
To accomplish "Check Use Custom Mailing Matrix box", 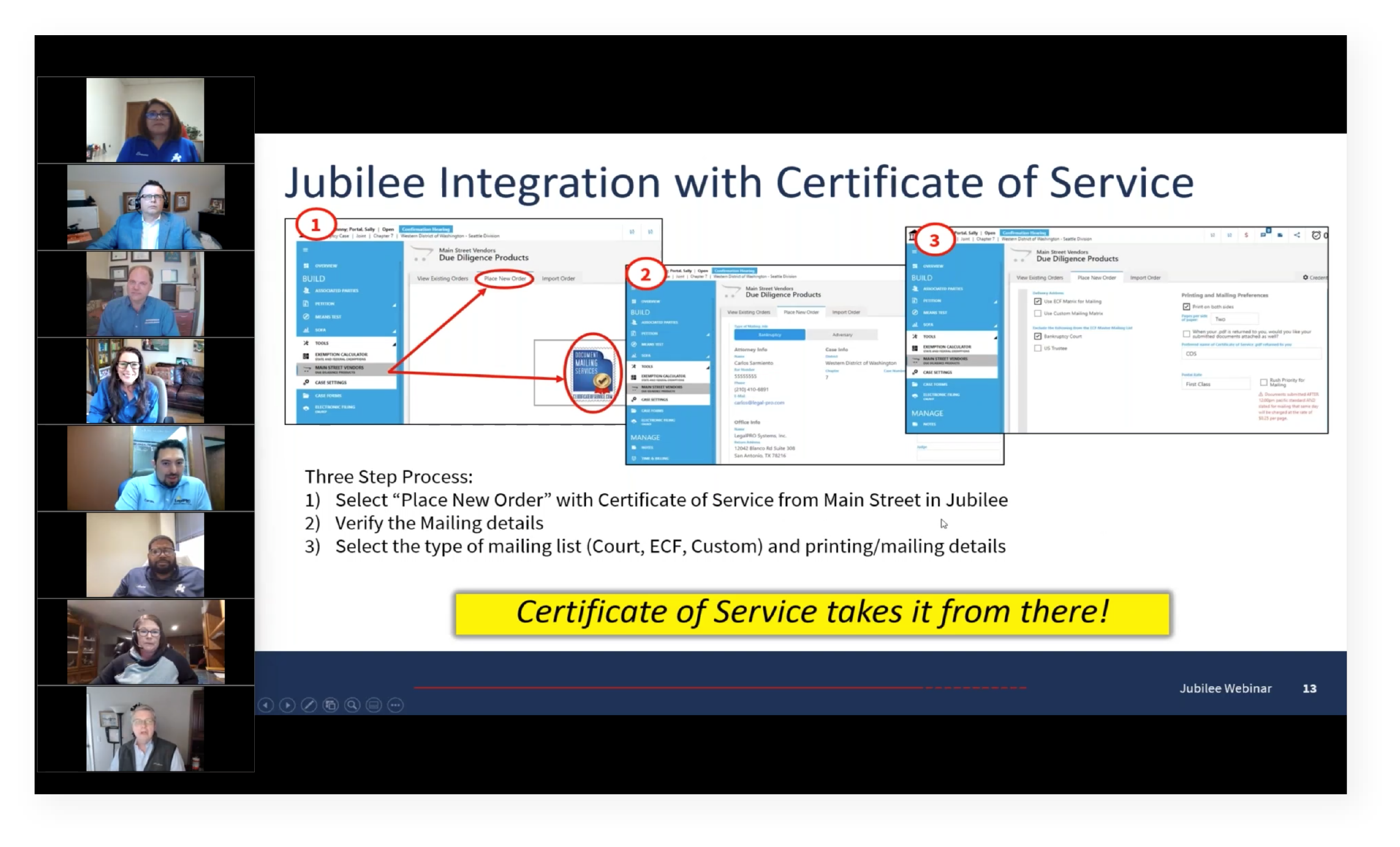I will tap(1038, 313).
